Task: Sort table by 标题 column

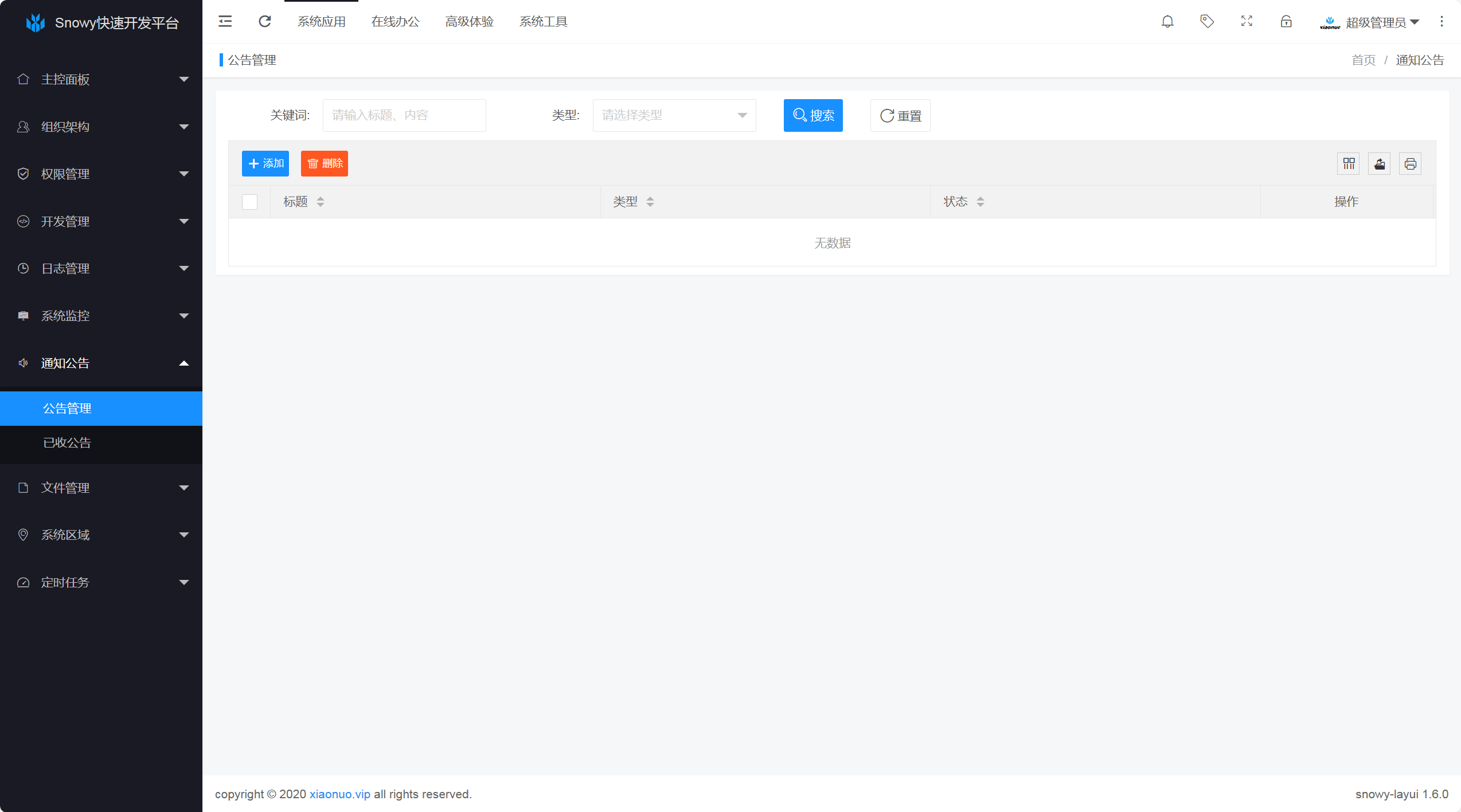Action: point(321,202)
